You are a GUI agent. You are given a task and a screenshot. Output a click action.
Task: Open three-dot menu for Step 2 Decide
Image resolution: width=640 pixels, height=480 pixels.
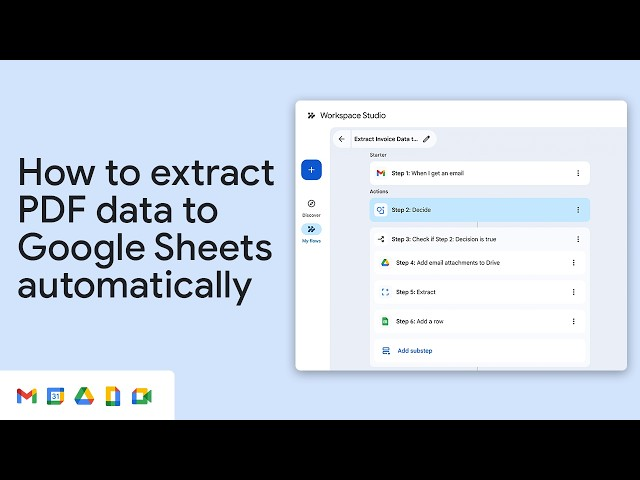(577, 210)
